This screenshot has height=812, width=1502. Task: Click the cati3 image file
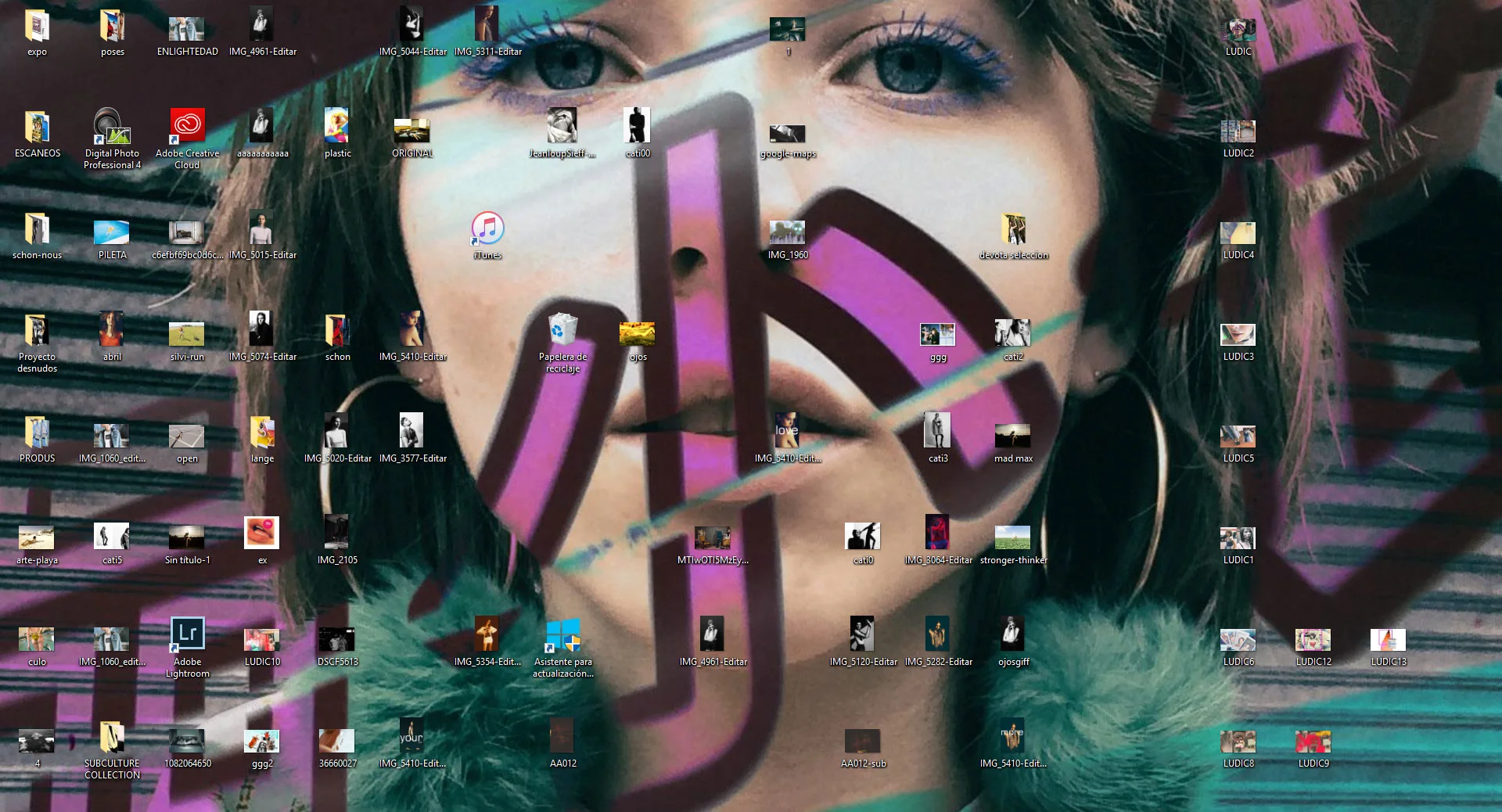[938, 430]
